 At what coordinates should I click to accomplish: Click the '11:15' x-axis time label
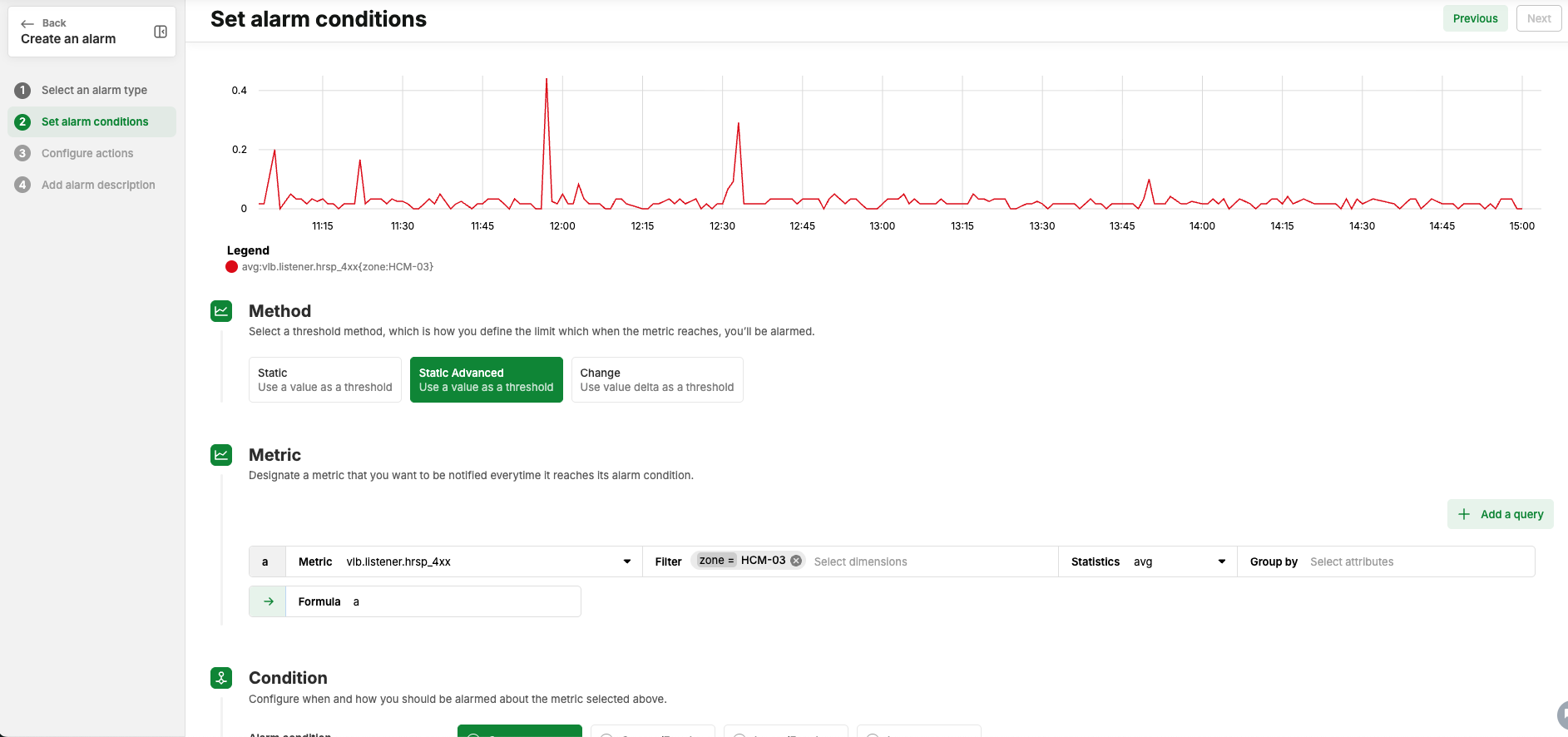(x=323, y=226)
